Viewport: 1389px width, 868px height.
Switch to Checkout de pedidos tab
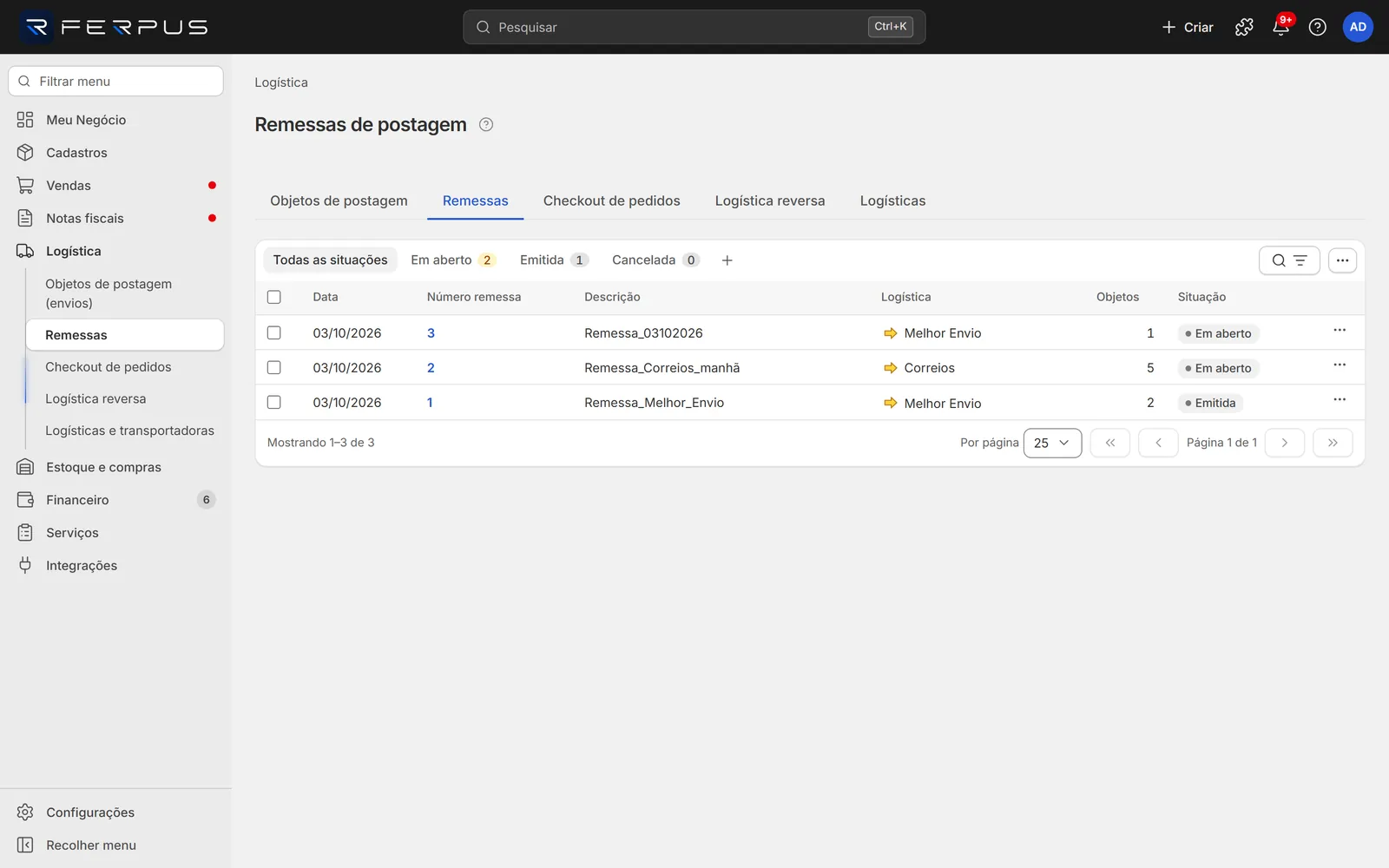(x=612, y=201)
